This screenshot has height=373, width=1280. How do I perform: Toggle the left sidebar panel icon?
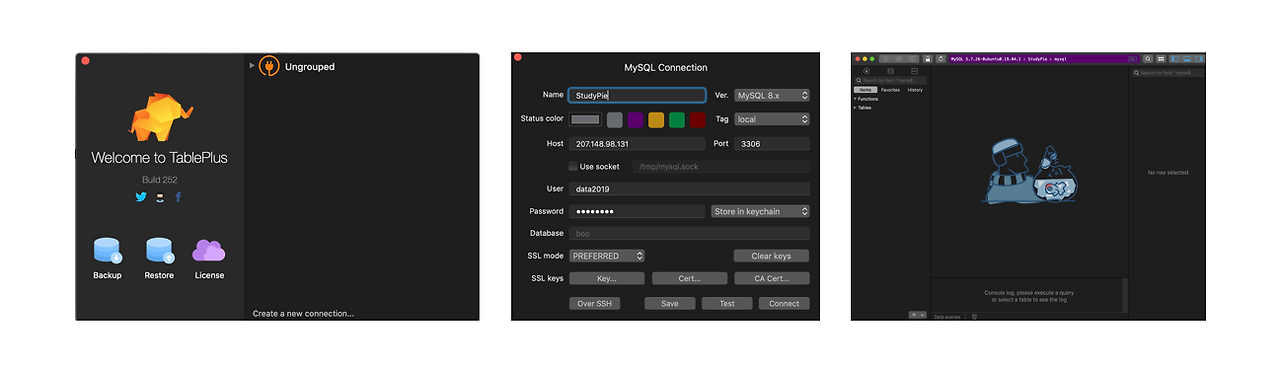[1175, 59]
